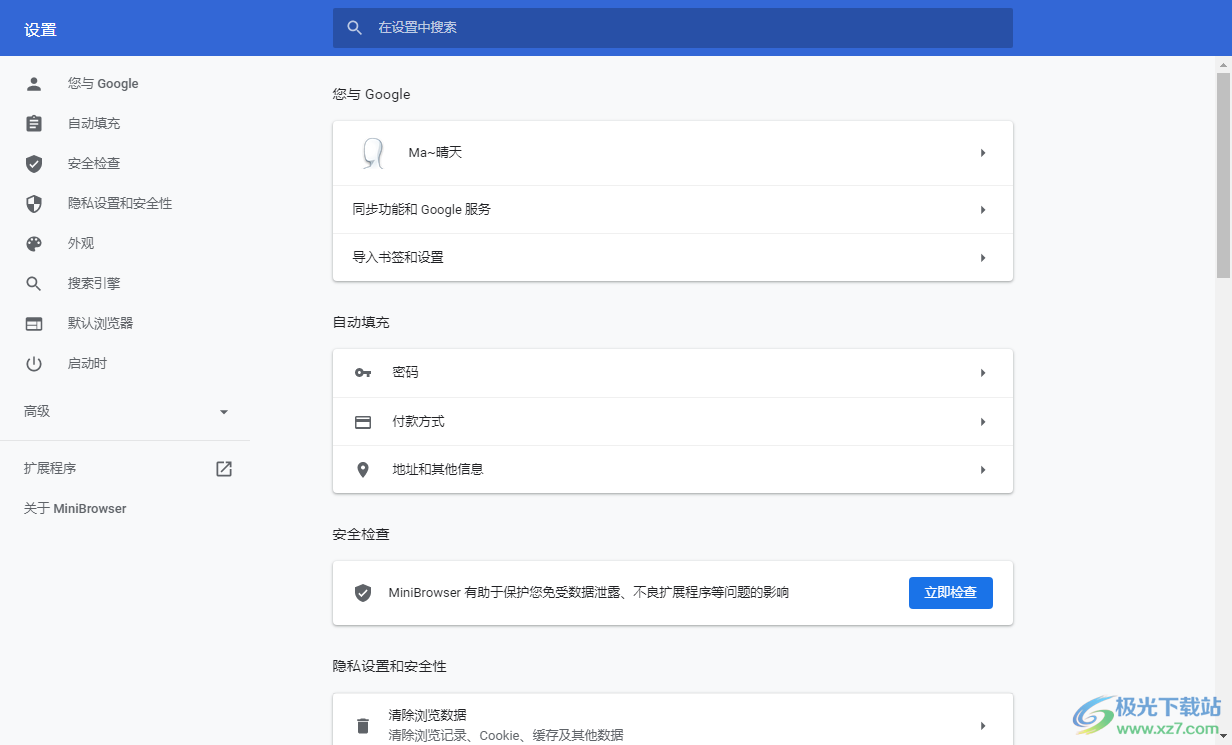Click the magnifier icon beside 搜索引擎
Image resolution: width=1232 pixels, height=745 pixels.
(x=34, y=283)
